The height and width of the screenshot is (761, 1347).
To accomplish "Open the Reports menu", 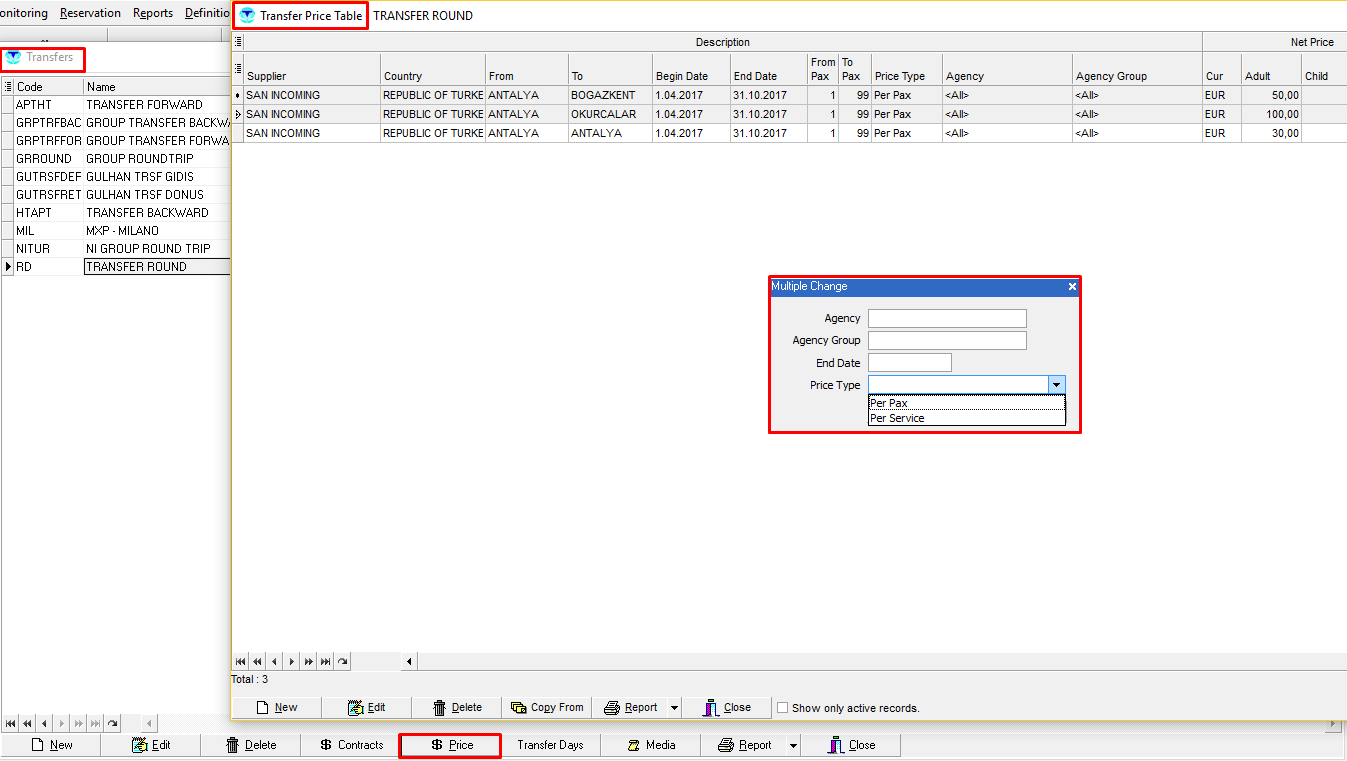I will 153,13.
